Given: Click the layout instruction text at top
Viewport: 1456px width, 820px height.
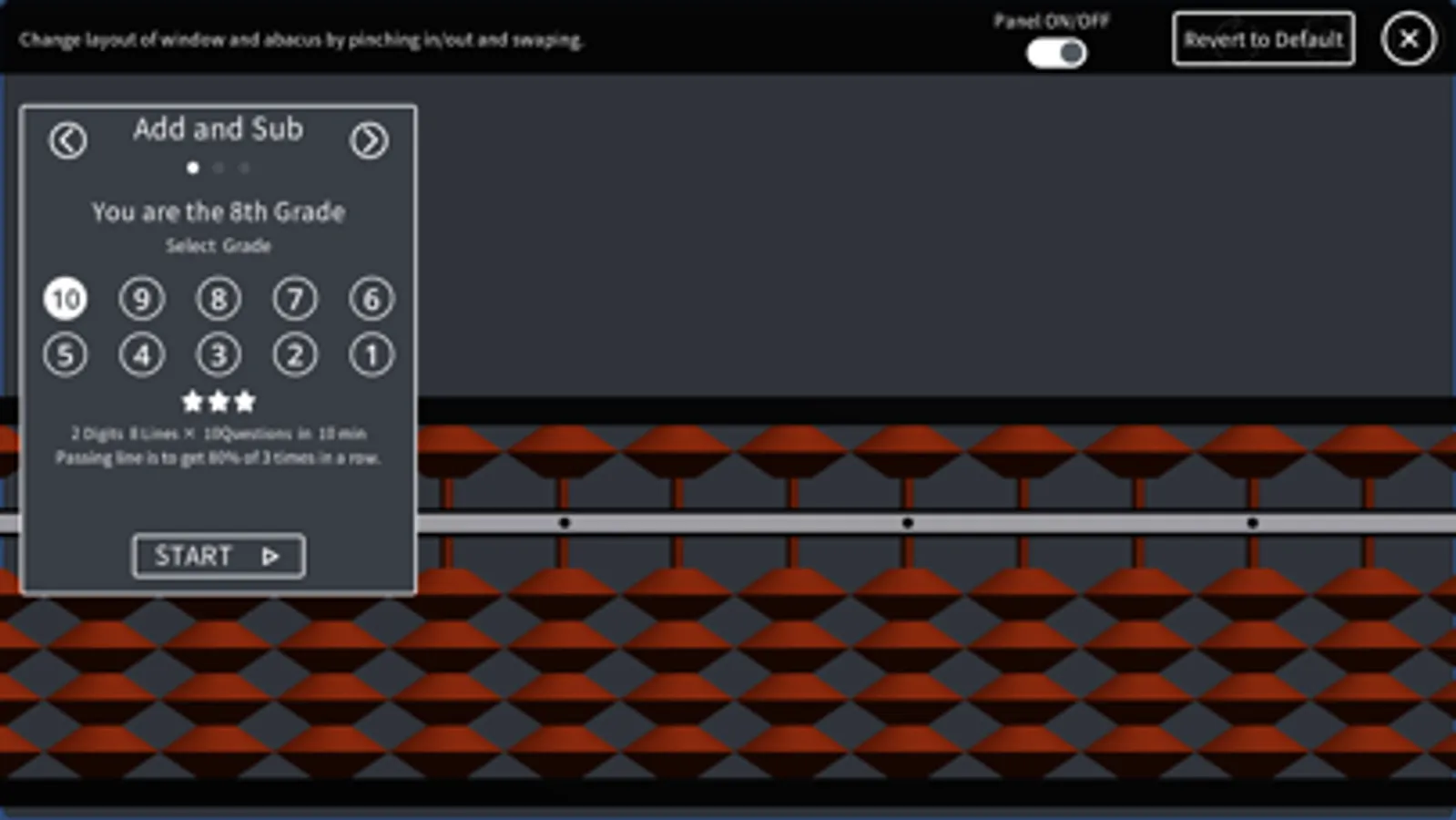Looking at the screenshot, I should 301,40.
